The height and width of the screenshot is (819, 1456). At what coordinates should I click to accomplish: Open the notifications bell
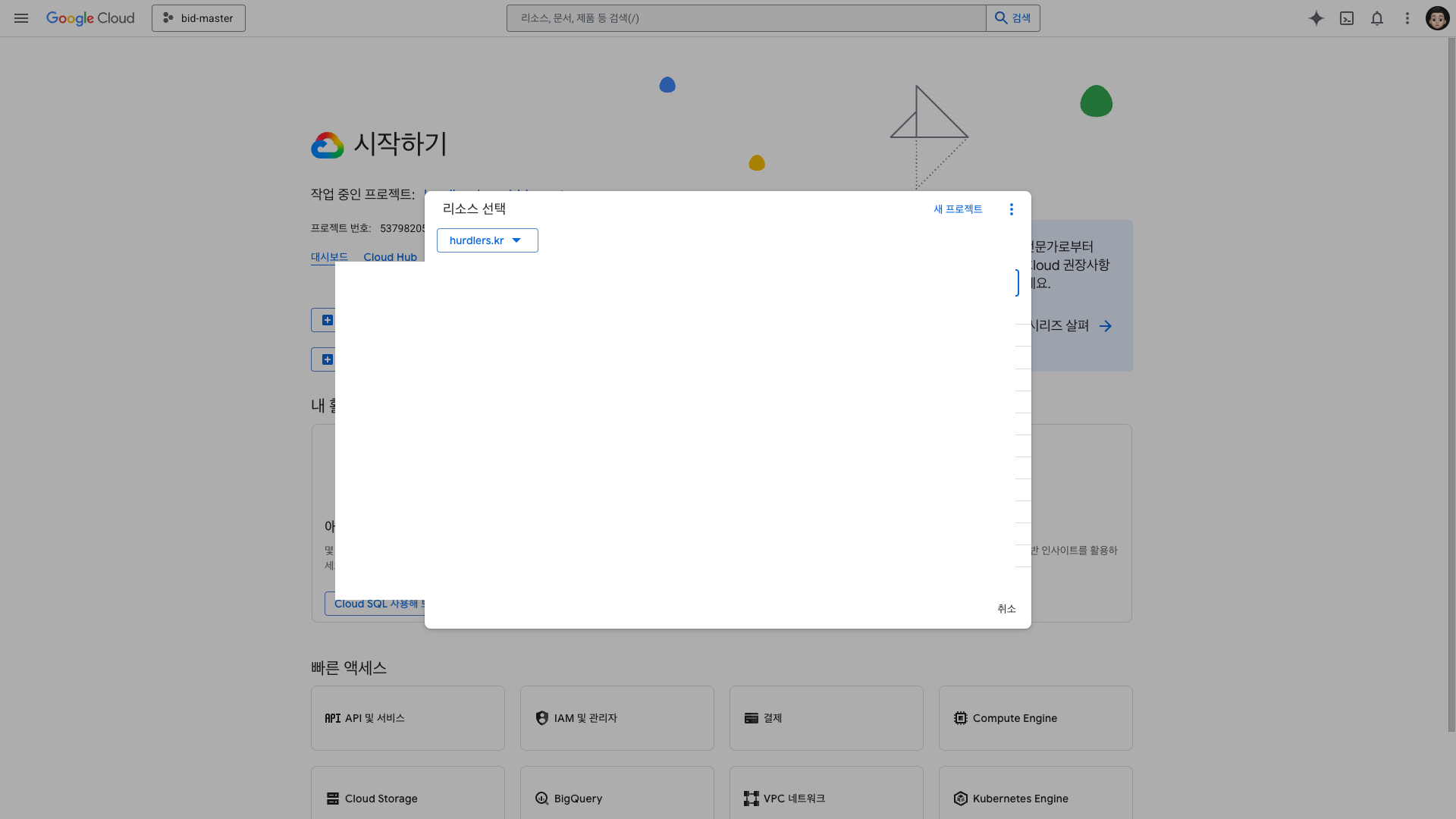(x=1377, y=18)
